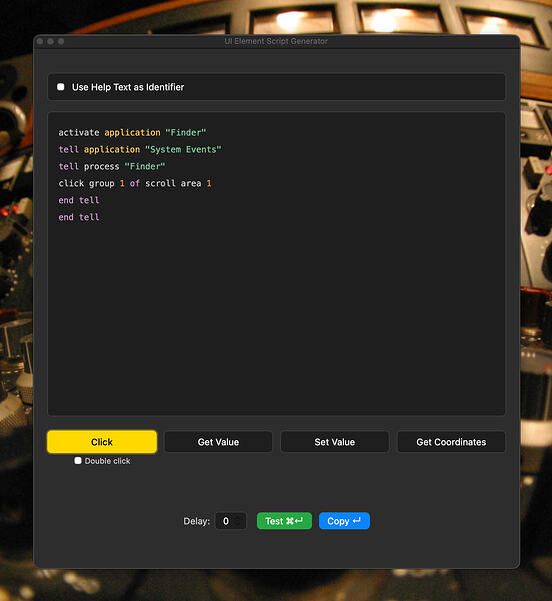Click the line 'tell process "Finder"'
This screenshot has height=601, width=552.
point(112,166)
